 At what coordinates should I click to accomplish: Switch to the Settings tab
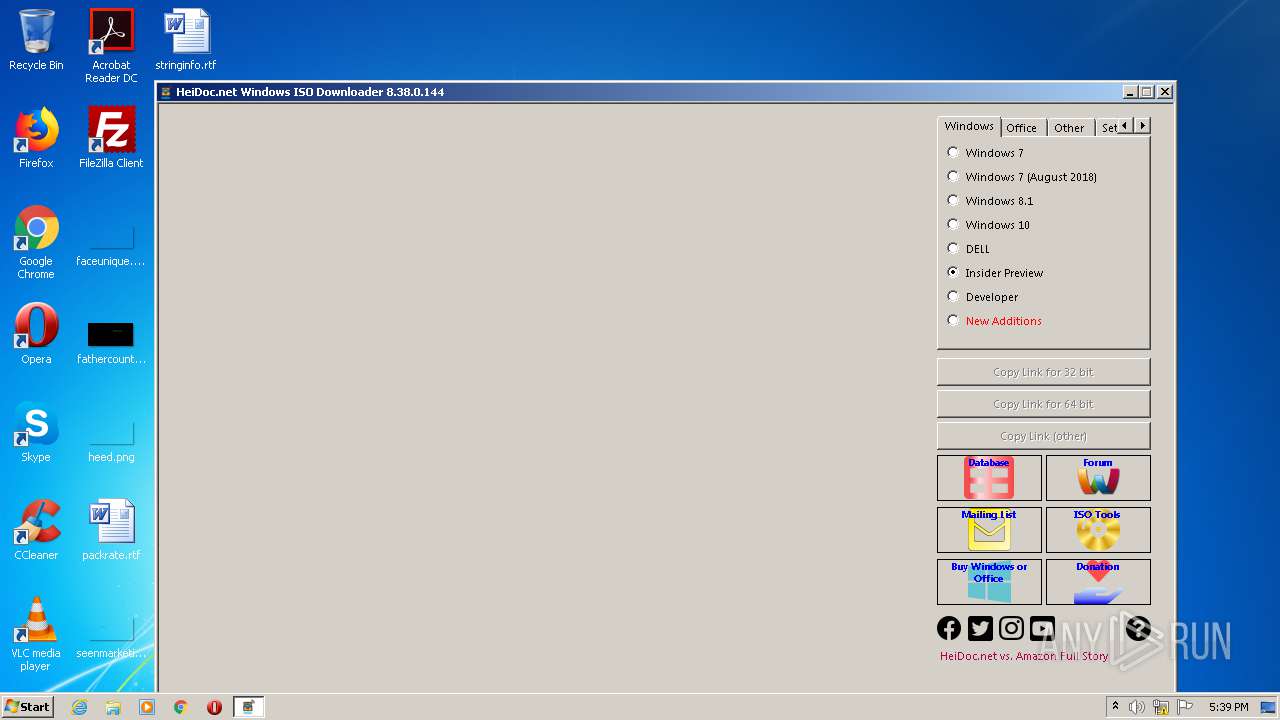[x=1108, y=128]
